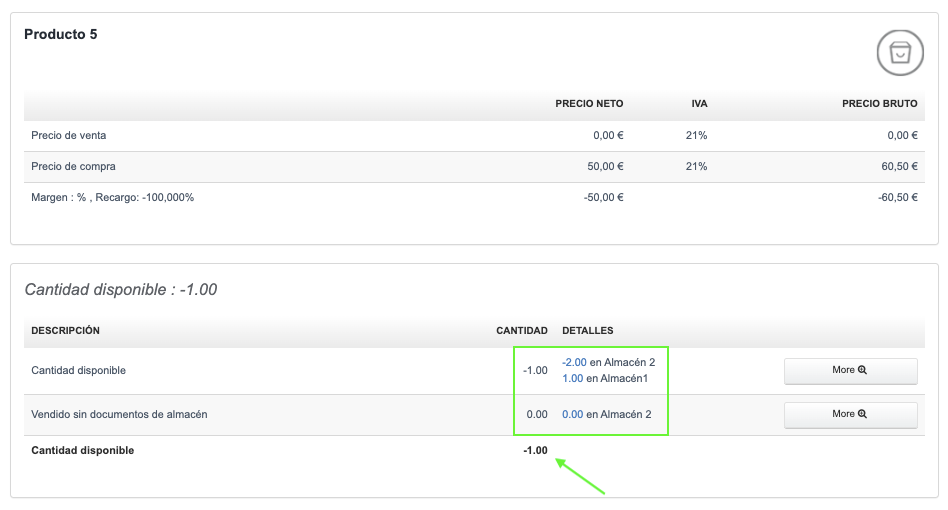
Task: Click the bold -1.00 total quantity value
Action: (x=535, y=450)
